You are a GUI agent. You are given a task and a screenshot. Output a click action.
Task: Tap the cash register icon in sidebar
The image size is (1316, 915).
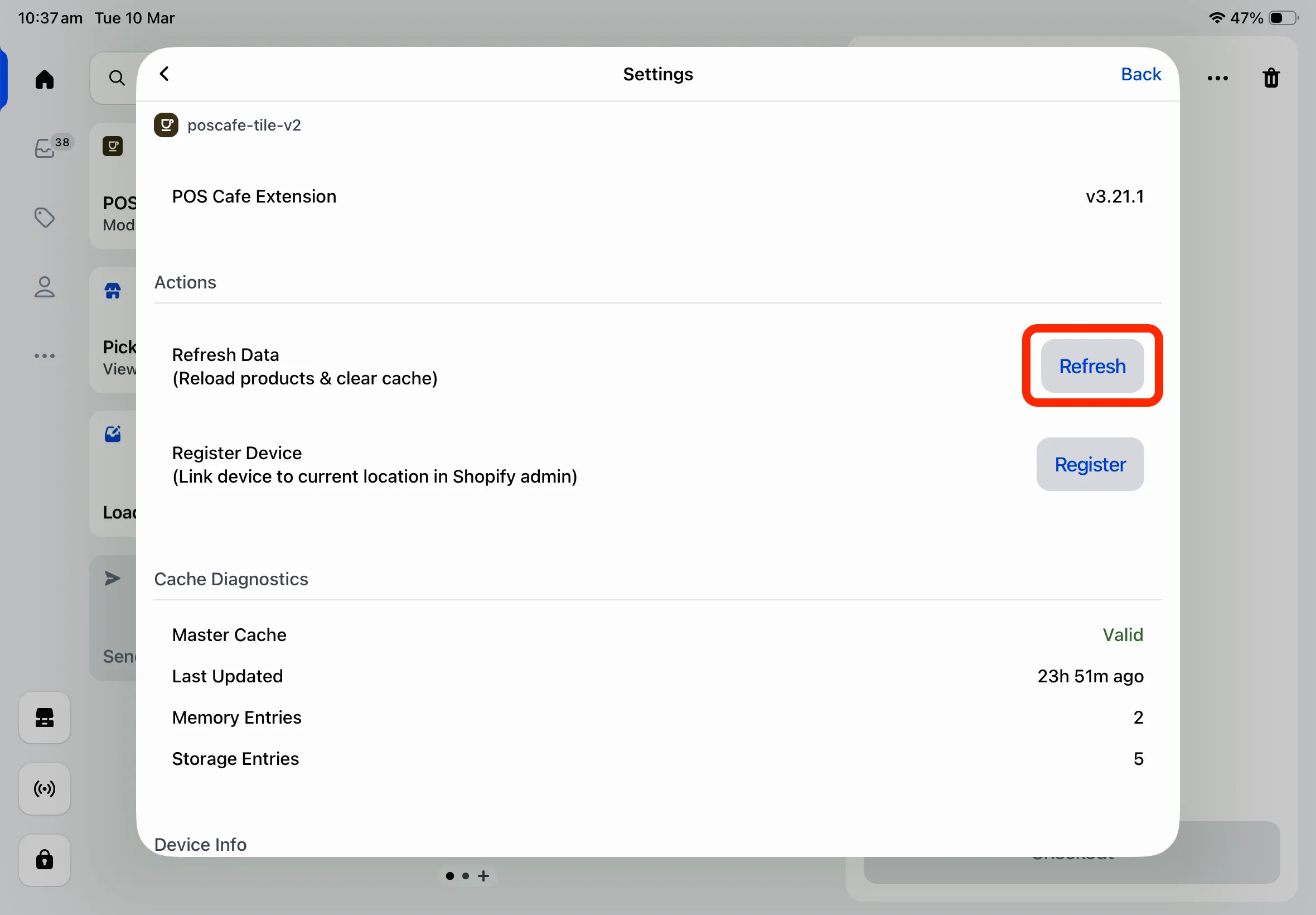45,717
